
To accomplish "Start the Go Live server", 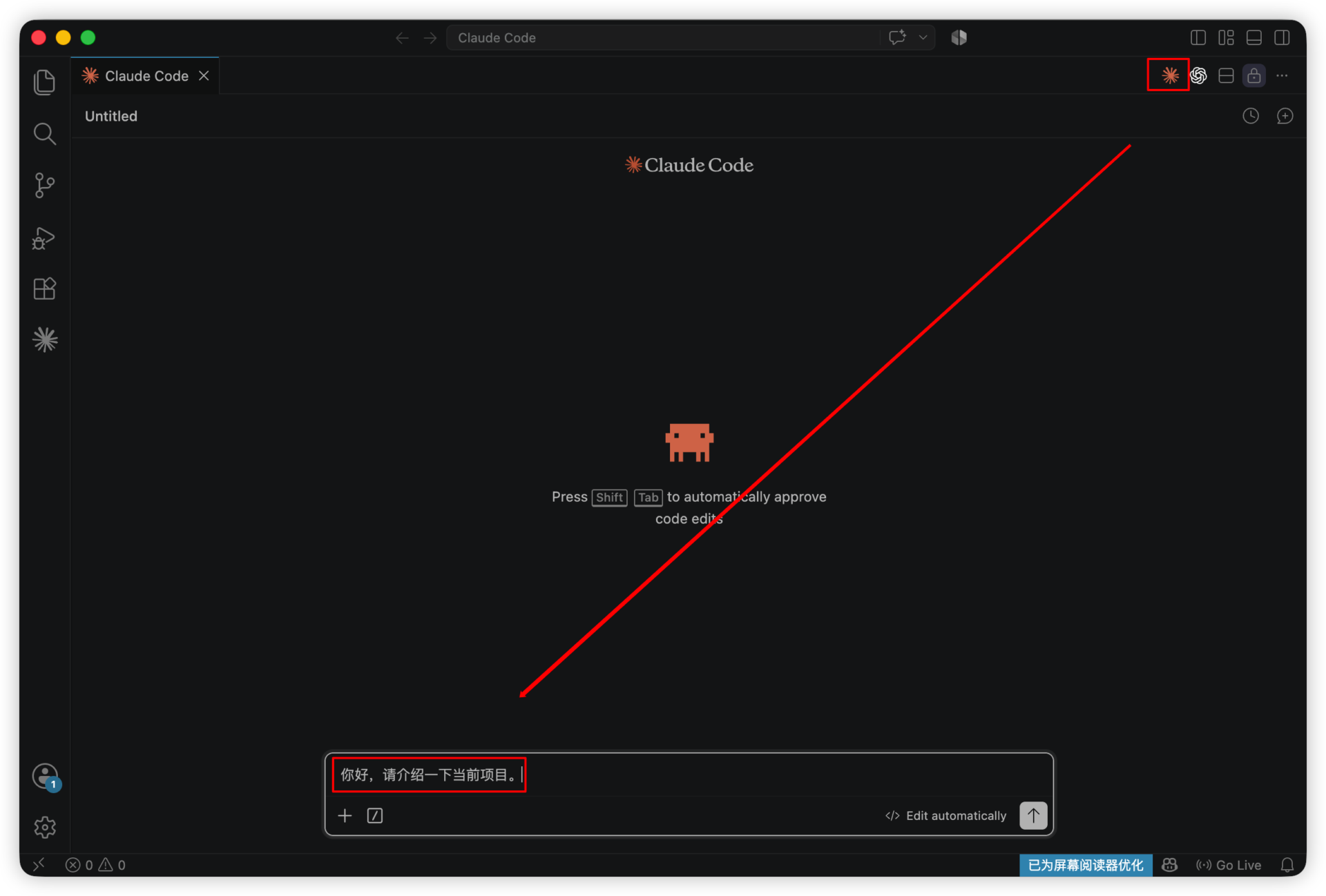I will pos(1228,865).
